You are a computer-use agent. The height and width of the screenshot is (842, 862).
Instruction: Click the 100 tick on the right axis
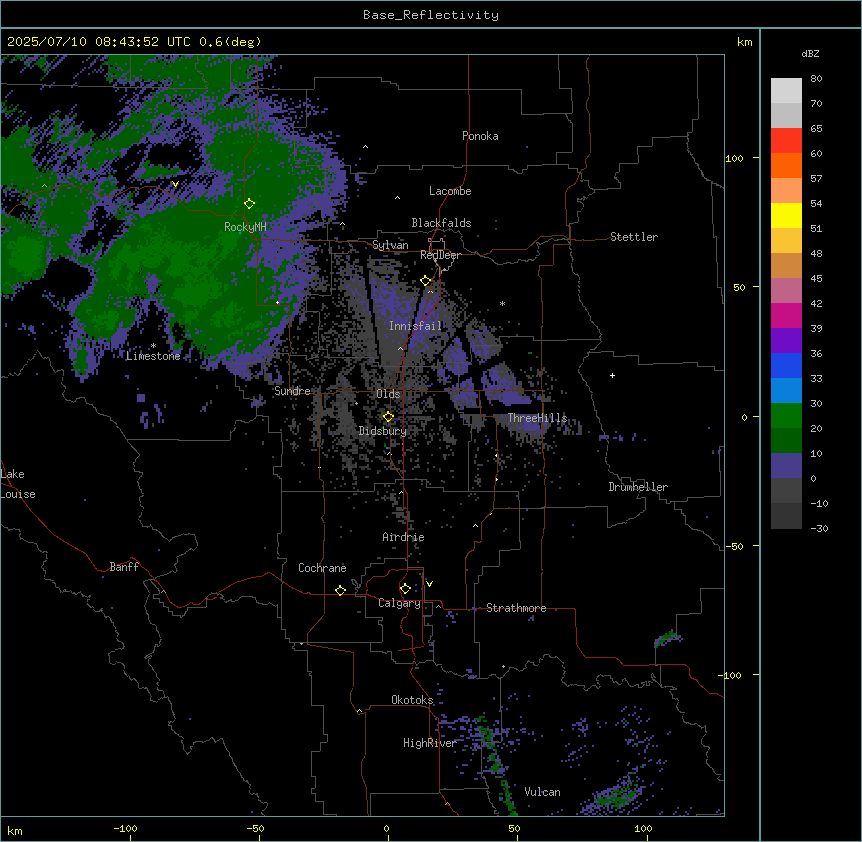pos(734,158)
